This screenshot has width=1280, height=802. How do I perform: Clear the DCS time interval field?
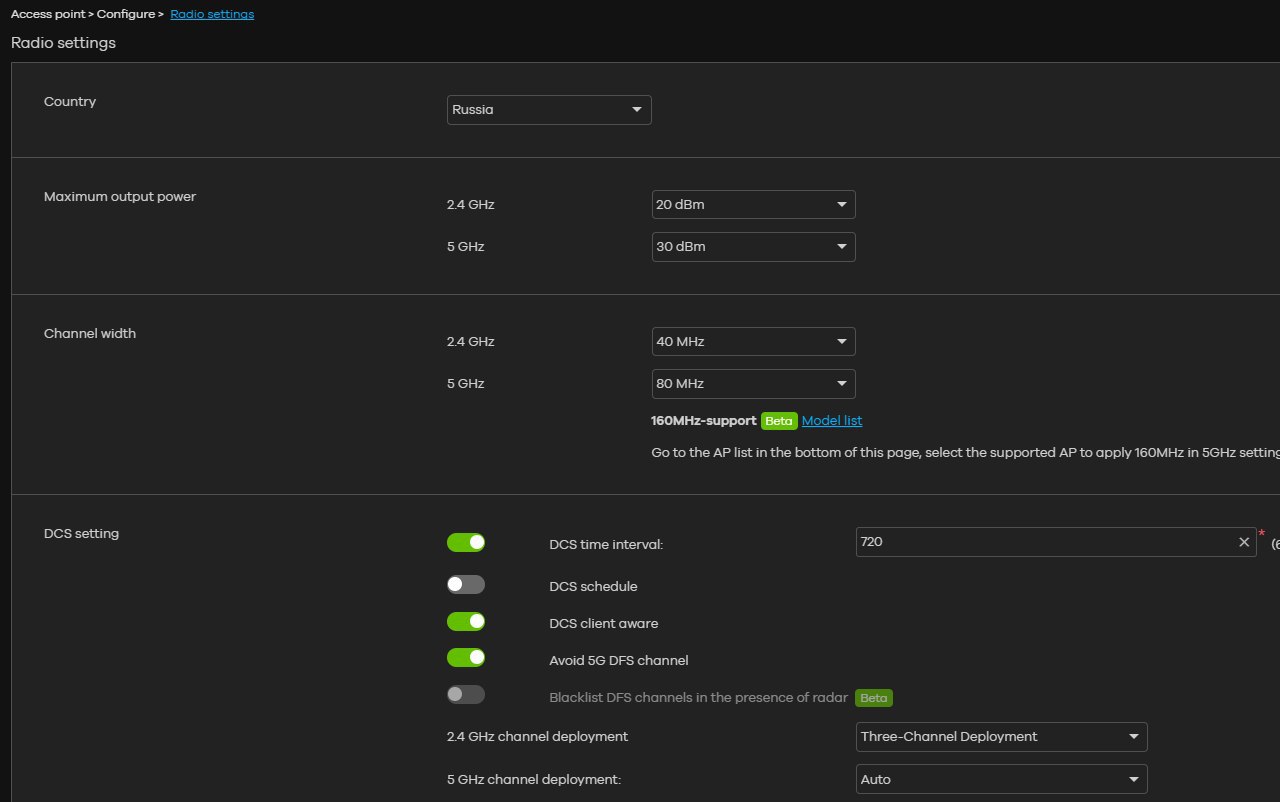[x=1244, y=542]
